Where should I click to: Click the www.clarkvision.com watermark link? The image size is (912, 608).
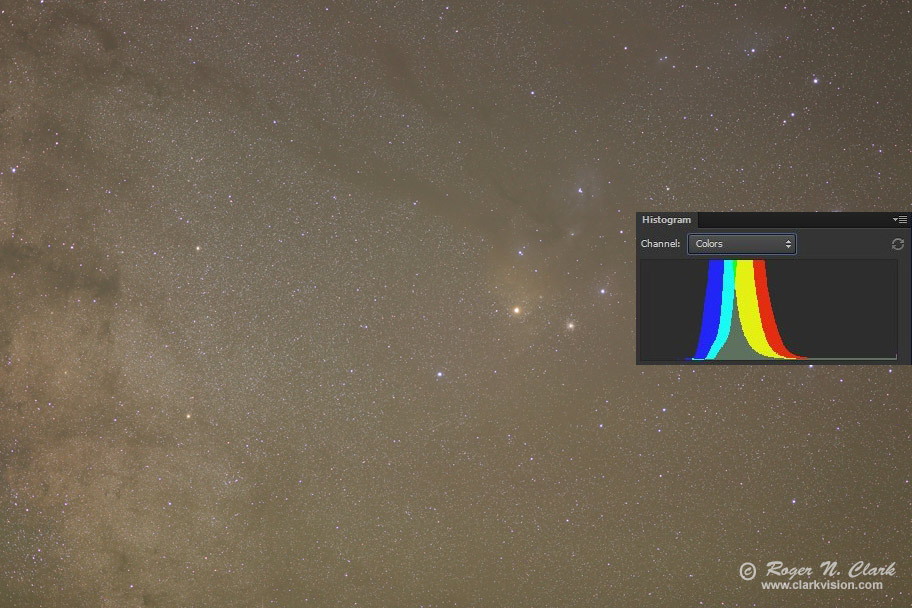pyautogui.click(x=821, y=586)
